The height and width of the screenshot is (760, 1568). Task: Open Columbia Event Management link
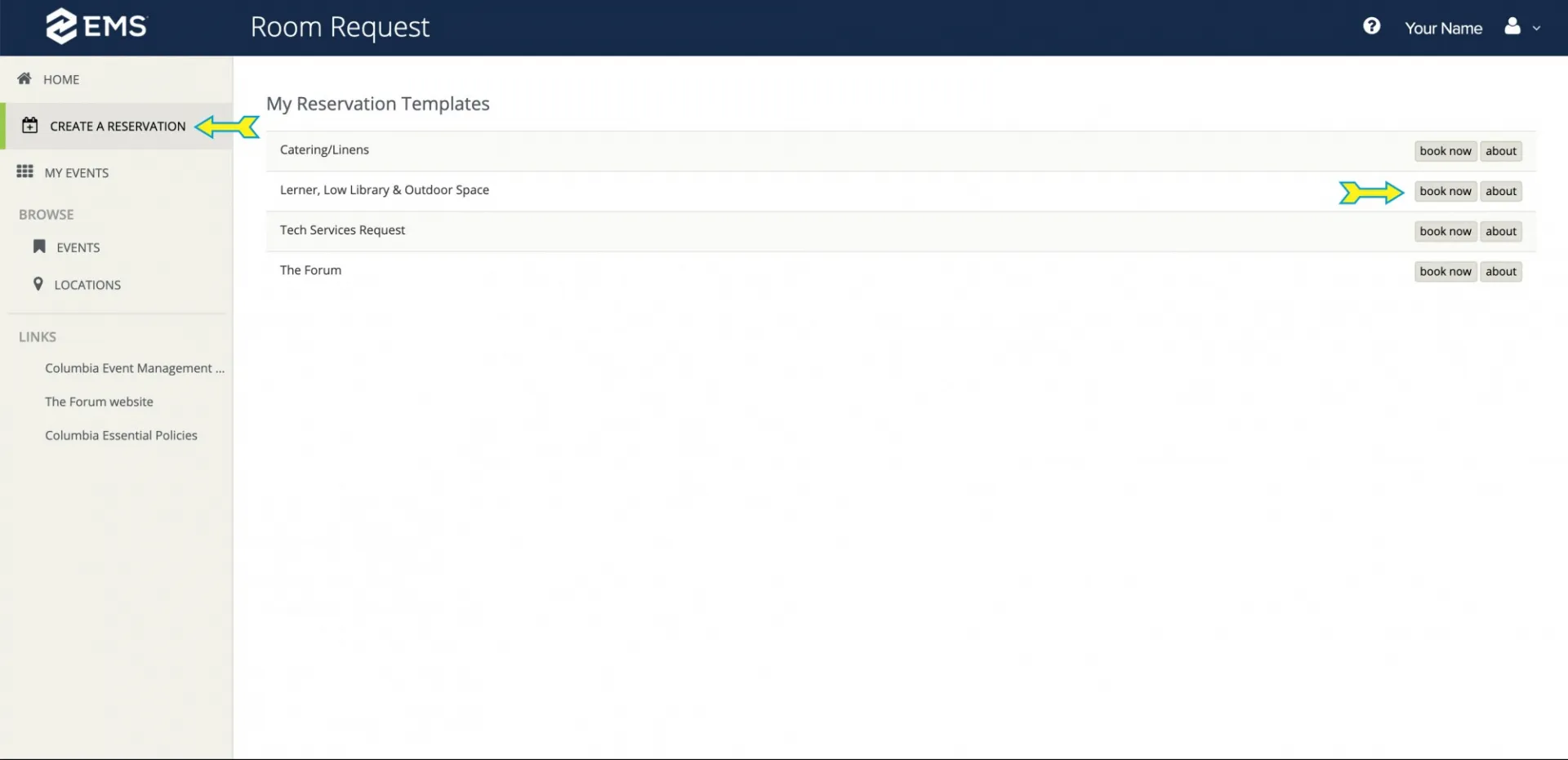pyautogui.click(x=135, y=368)
